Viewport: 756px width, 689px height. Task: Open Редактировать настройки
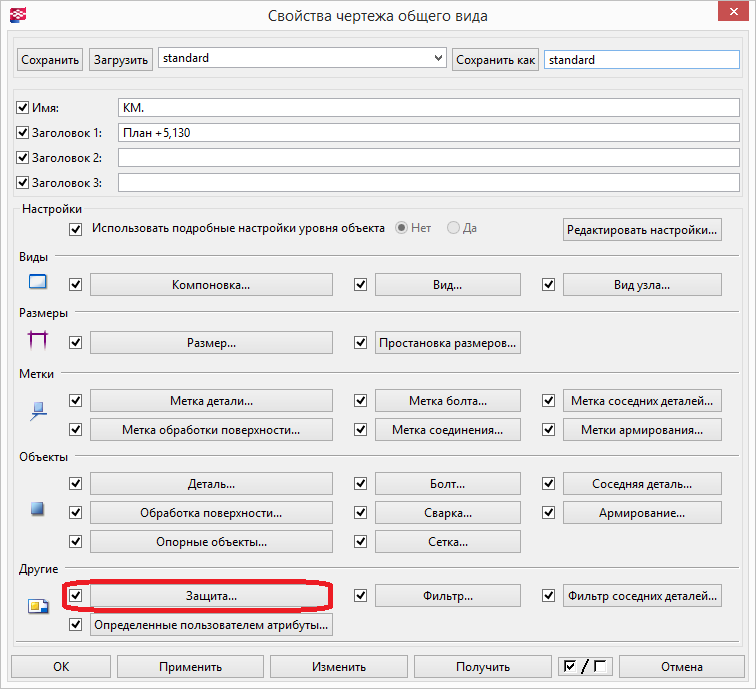pyautogui.click(x=642, y=229)
